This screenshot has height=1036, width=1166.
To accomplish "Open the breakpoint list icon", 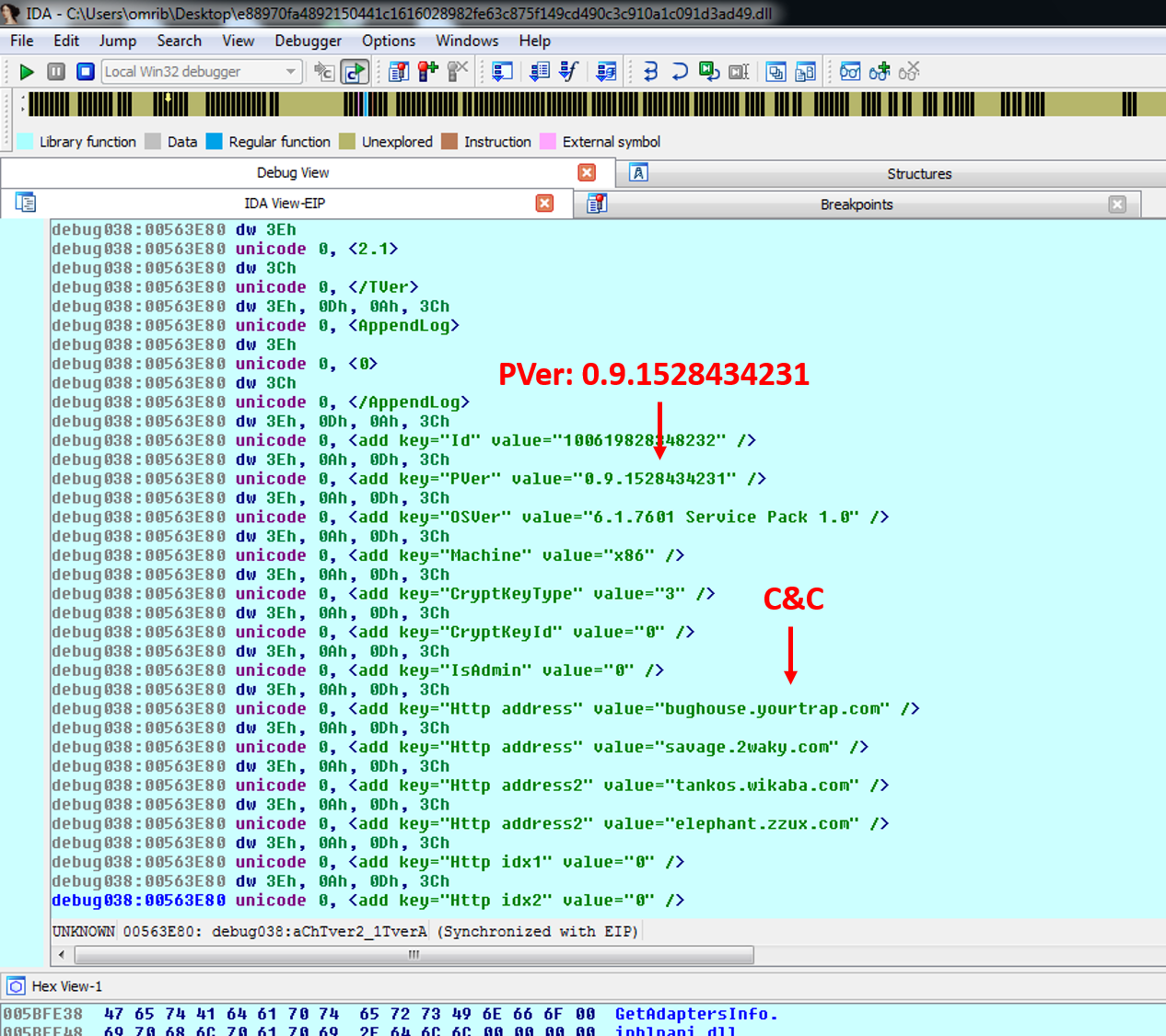I will 399,72.
